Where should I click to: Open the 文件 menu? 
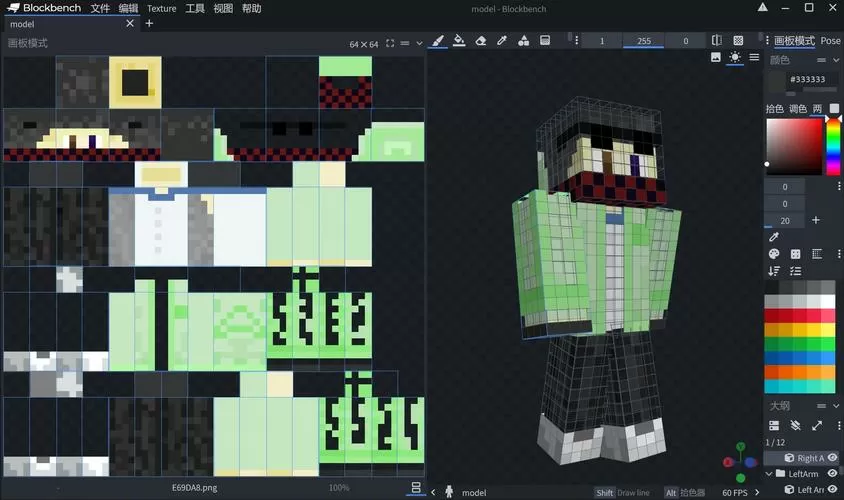(100, 8)
